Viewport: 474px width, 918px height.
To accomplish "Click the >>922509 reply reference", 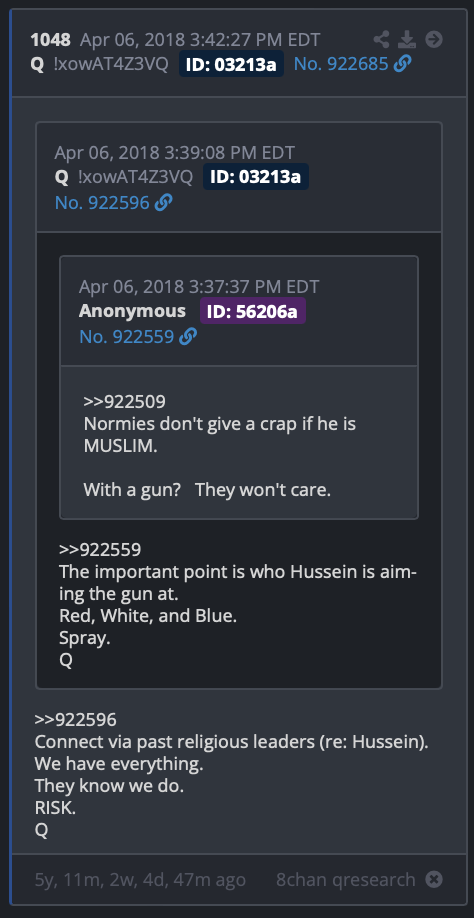I will [125, 401].
